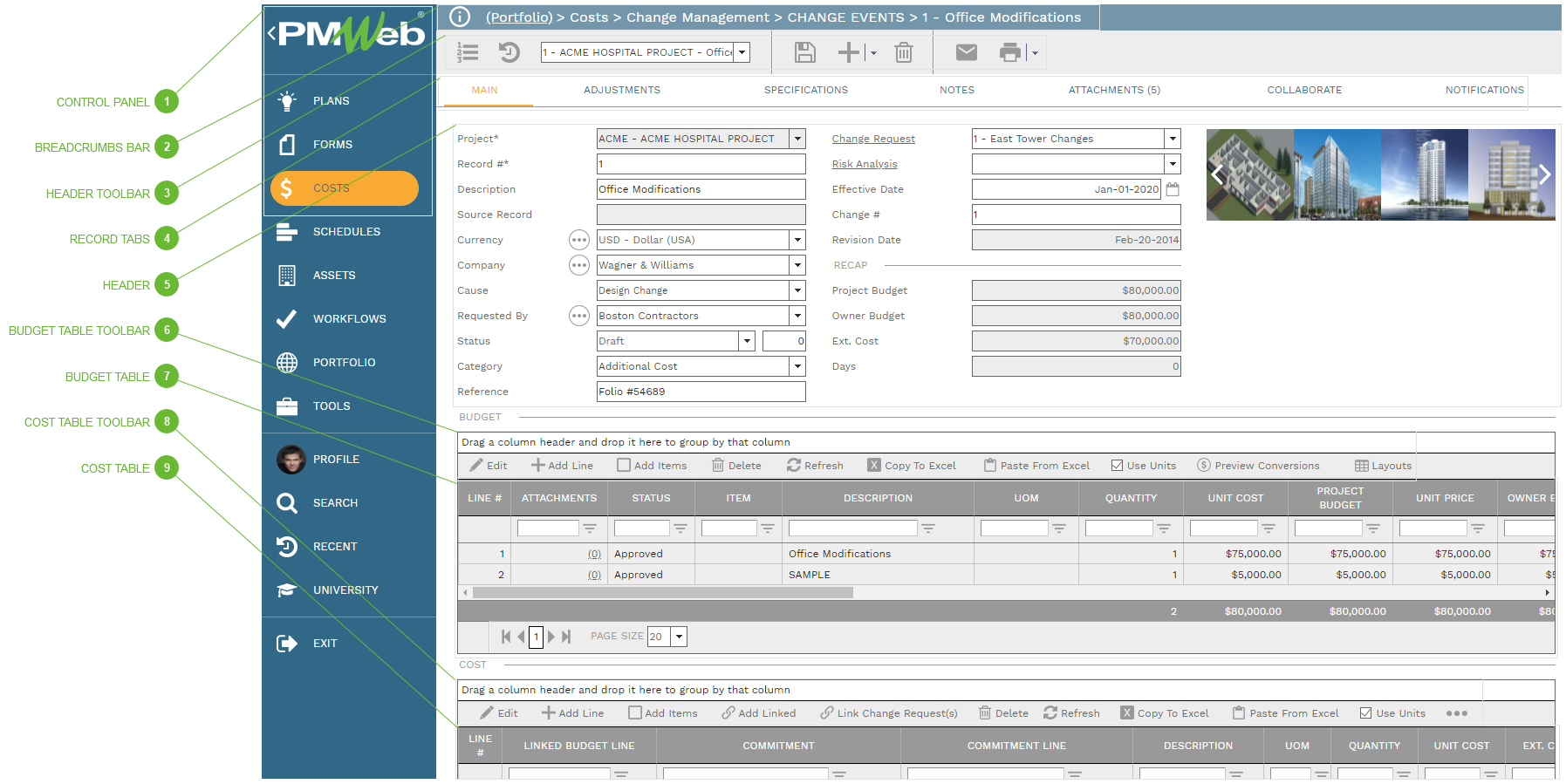The height and width of the screenshot is (784, 1566).
Task: Click the info icon beside breadcrumbs
Action: click(x=460, y=17)
